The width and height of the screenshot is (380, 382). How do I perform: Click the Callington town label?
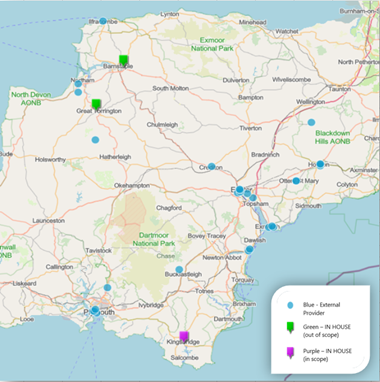click(x=59, y=267)
